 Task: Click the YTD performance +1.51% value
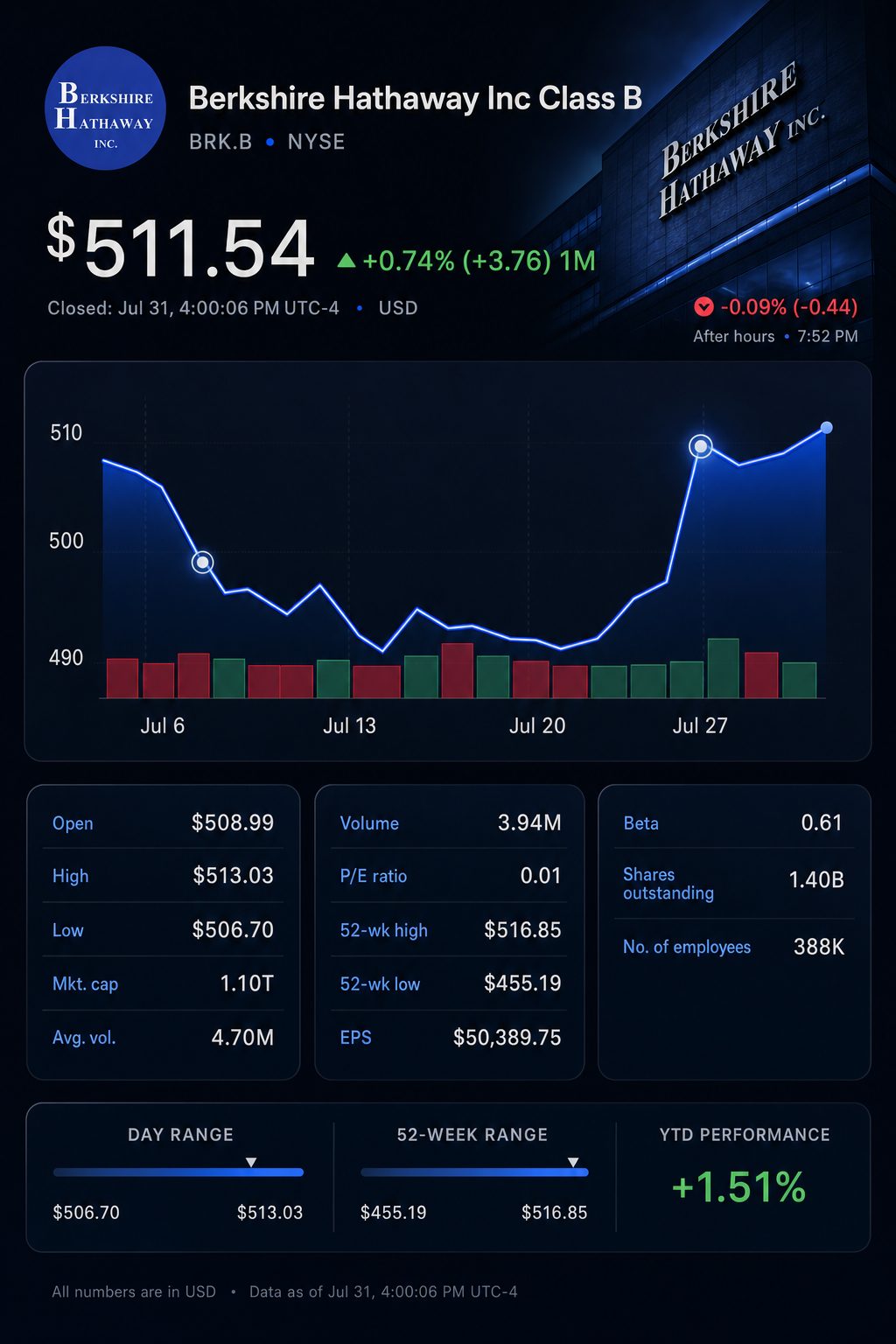tap(738, 1187)
